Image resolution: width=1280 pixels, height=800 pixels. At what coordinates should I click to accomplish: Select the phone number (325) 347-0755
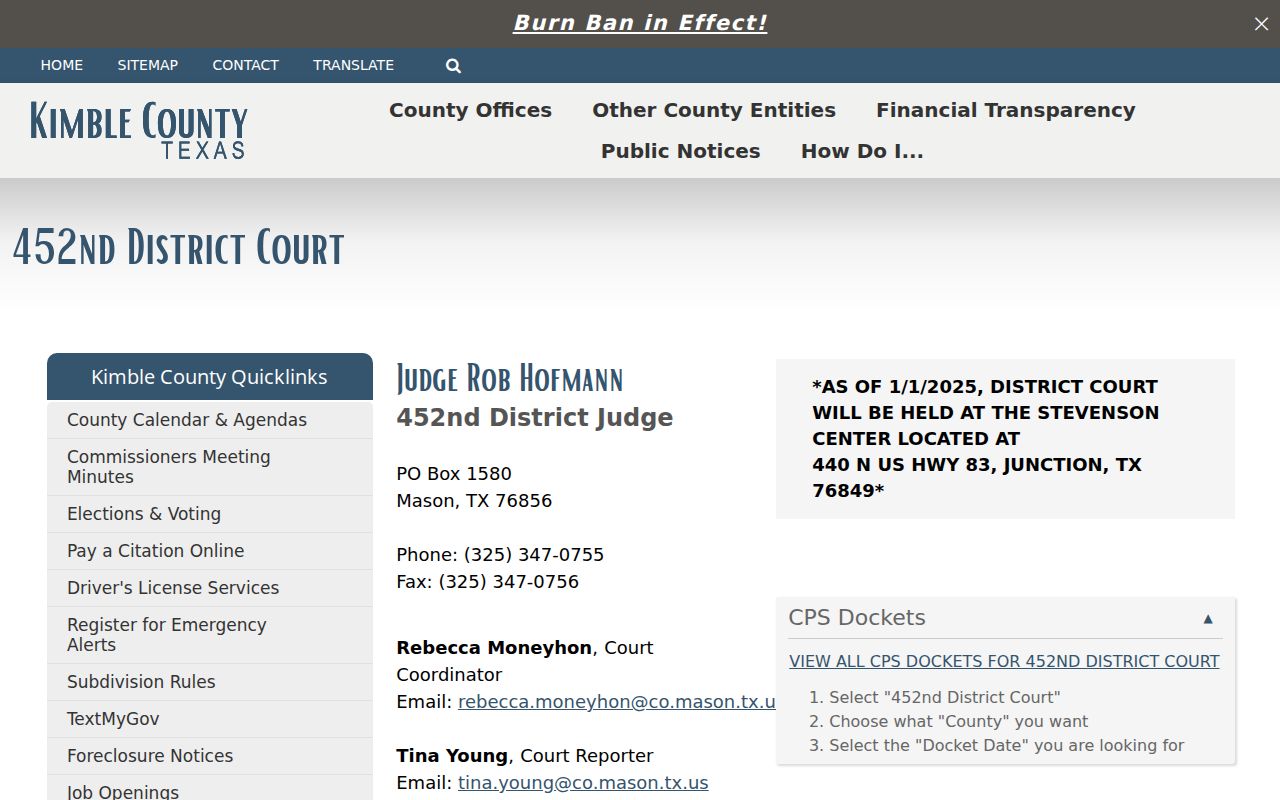[534, 555]
